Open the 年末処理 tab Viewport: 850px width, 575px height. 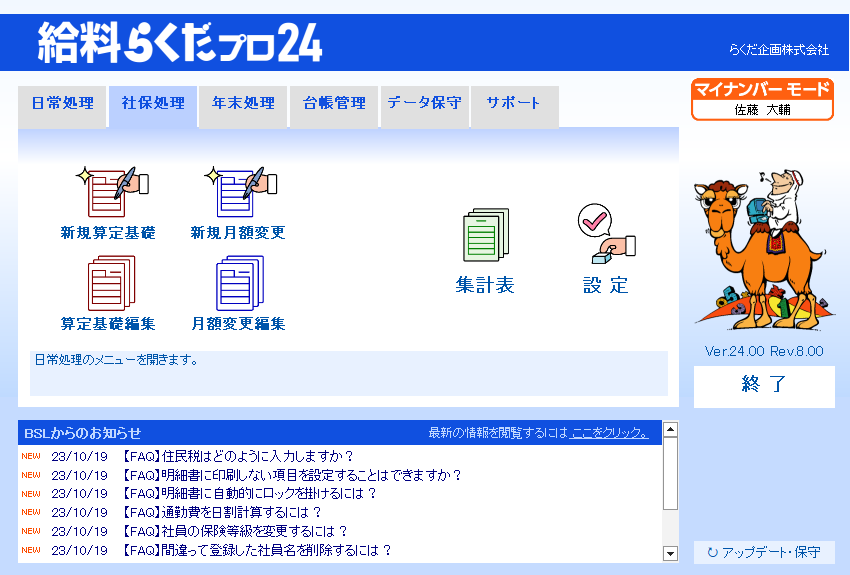pos(243,106)
